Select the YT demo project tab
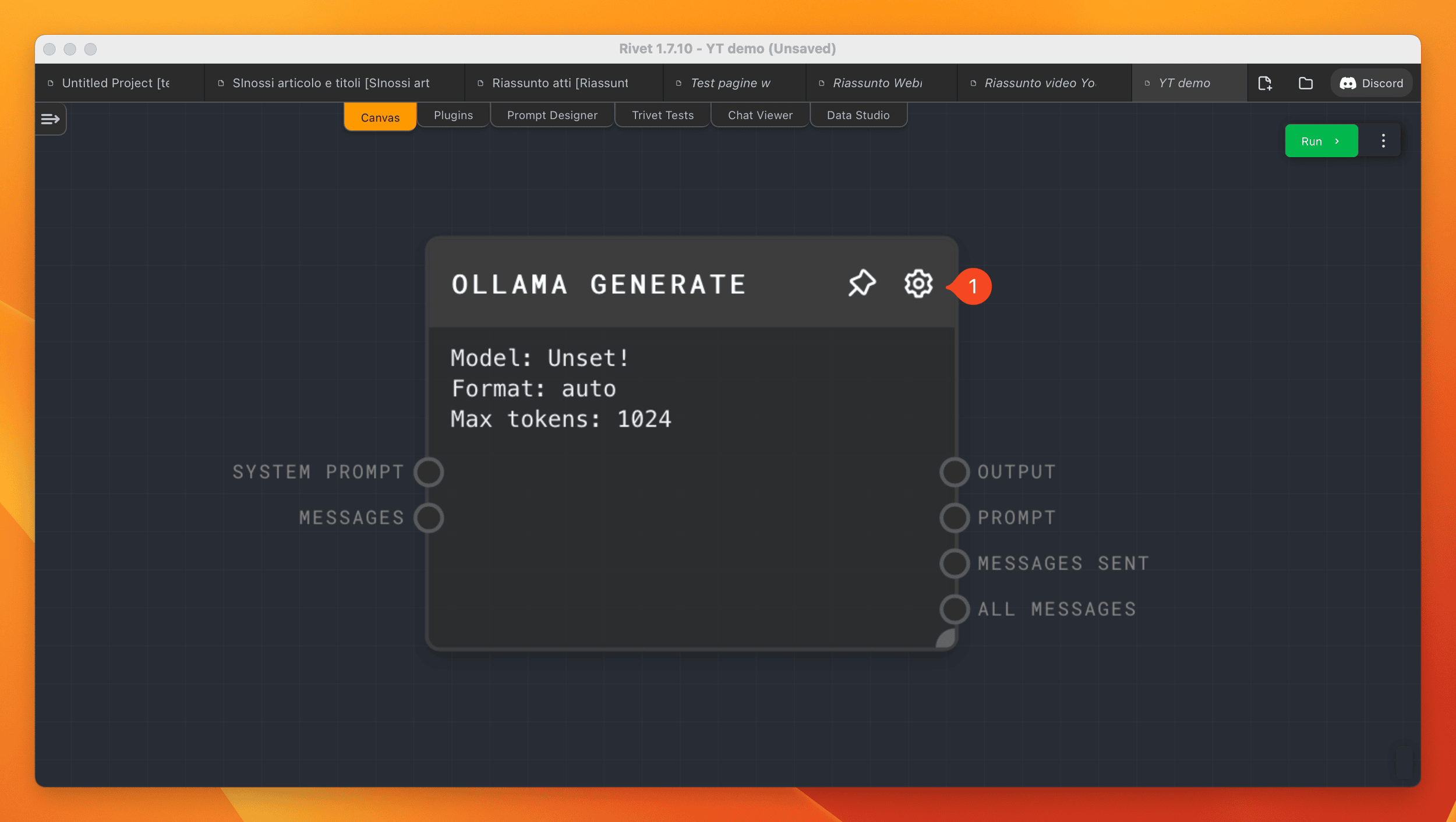 click(x=1189, y=83)
